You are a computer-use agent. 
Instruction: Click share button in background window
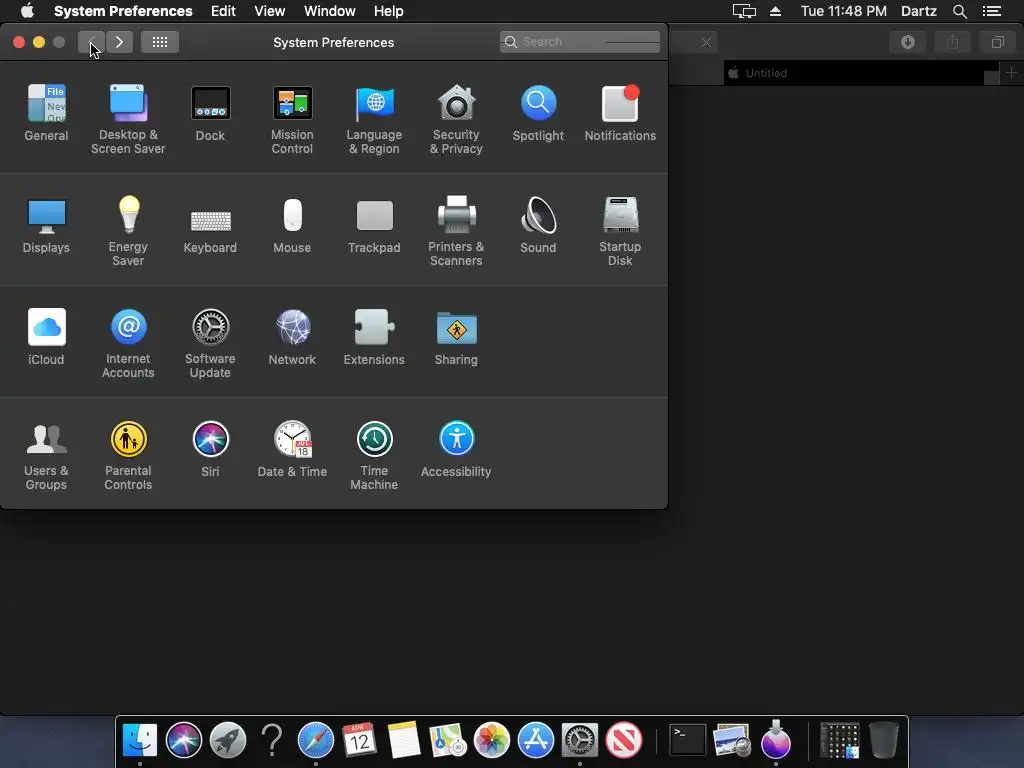point(953,42)
